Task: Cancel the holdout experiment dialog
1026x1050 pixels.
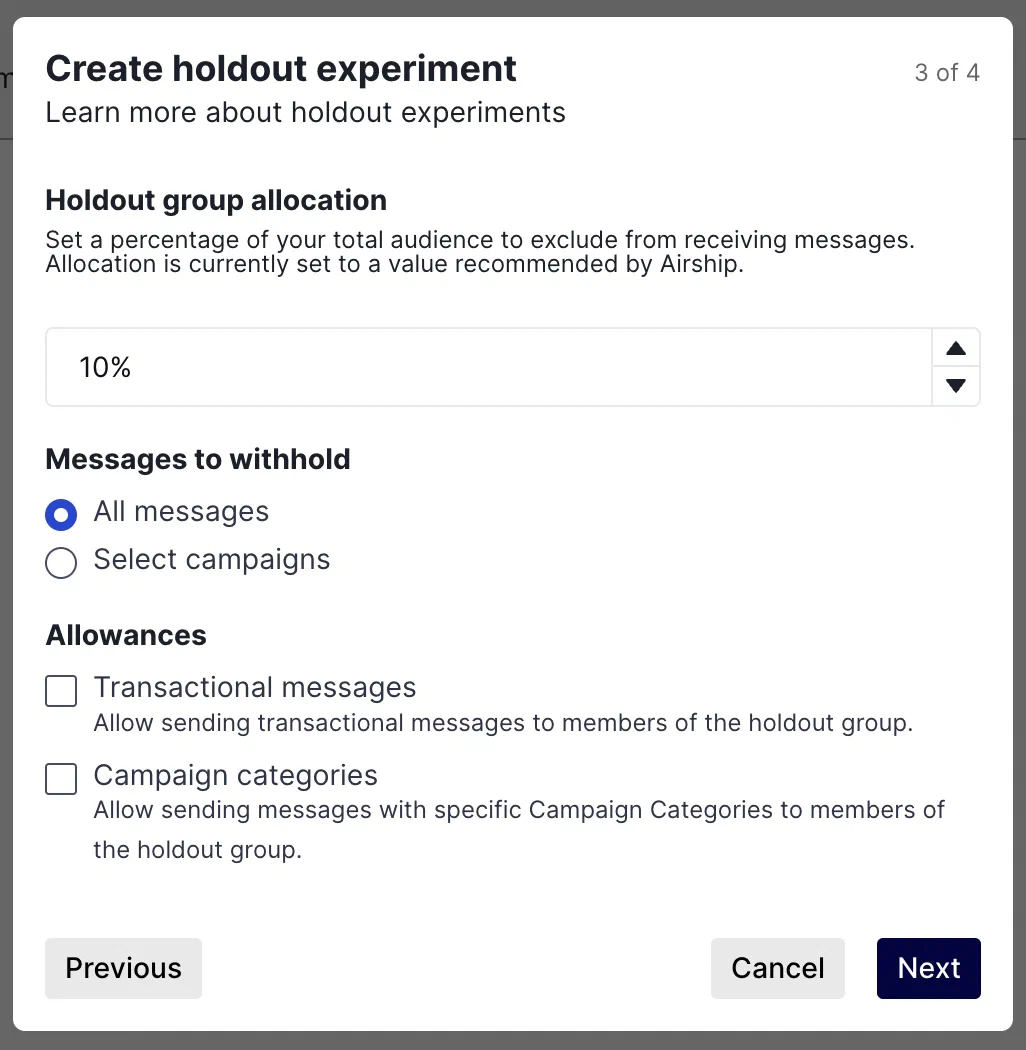Action: tap(777, 968)
